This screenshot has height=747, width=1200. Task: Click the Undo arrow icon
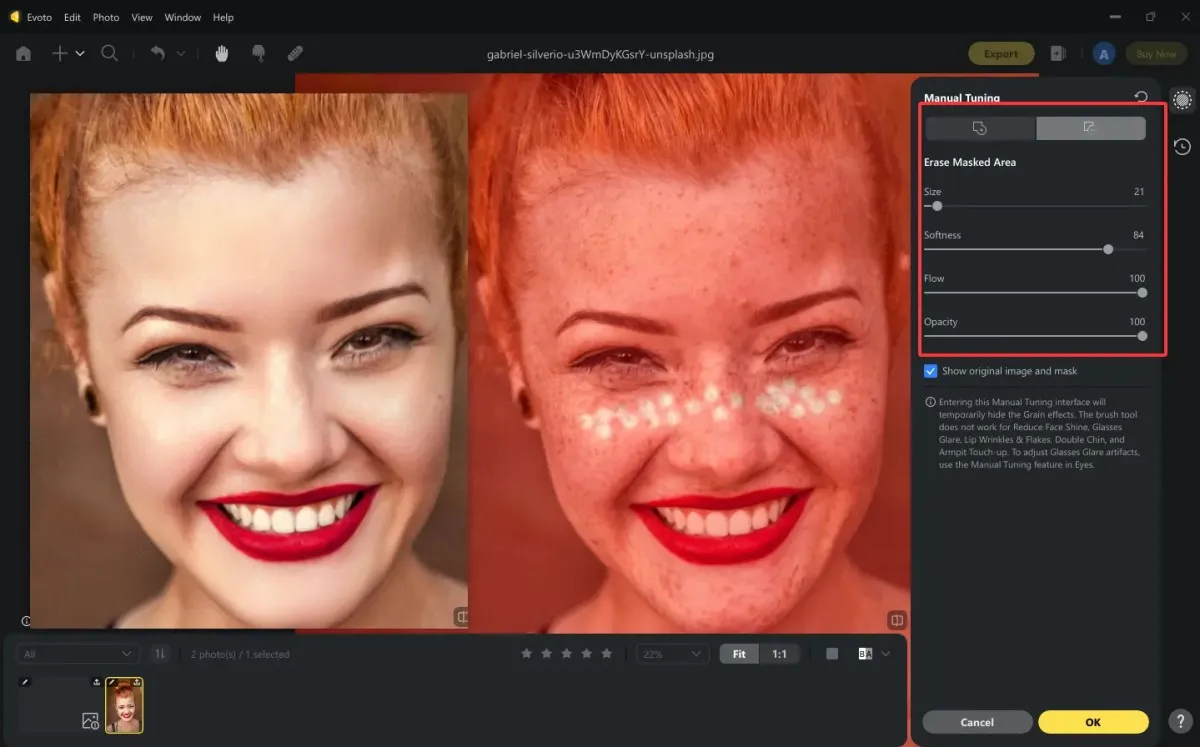pos(158,54)
